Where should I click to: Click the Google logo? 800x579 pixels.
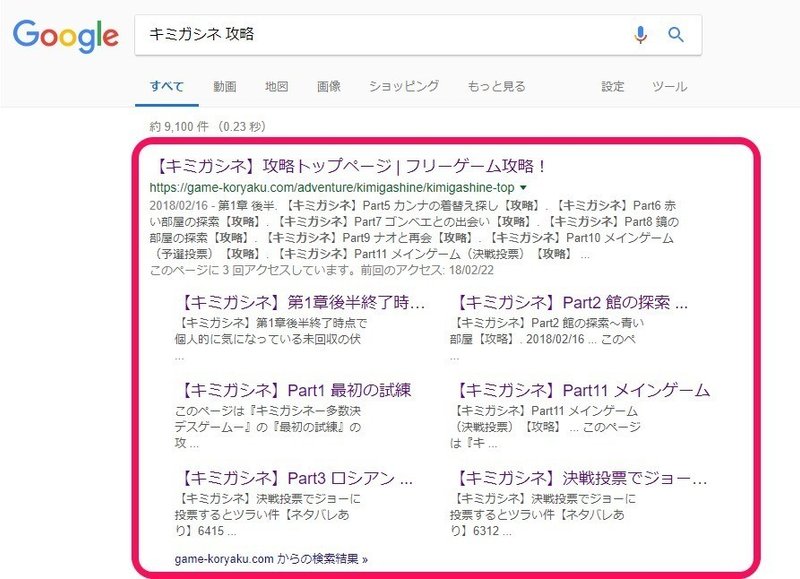coord(65,36)
